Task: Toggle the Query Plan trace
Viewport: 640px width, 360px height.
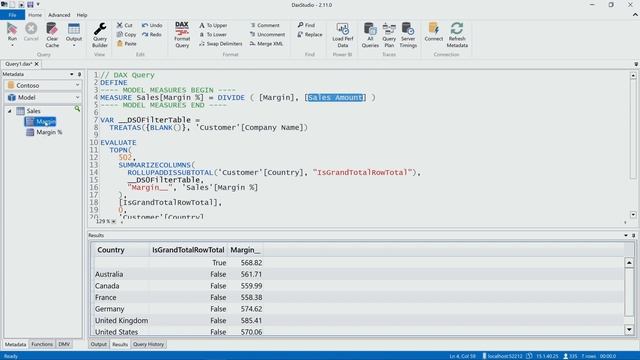Action: coord(389,35)
